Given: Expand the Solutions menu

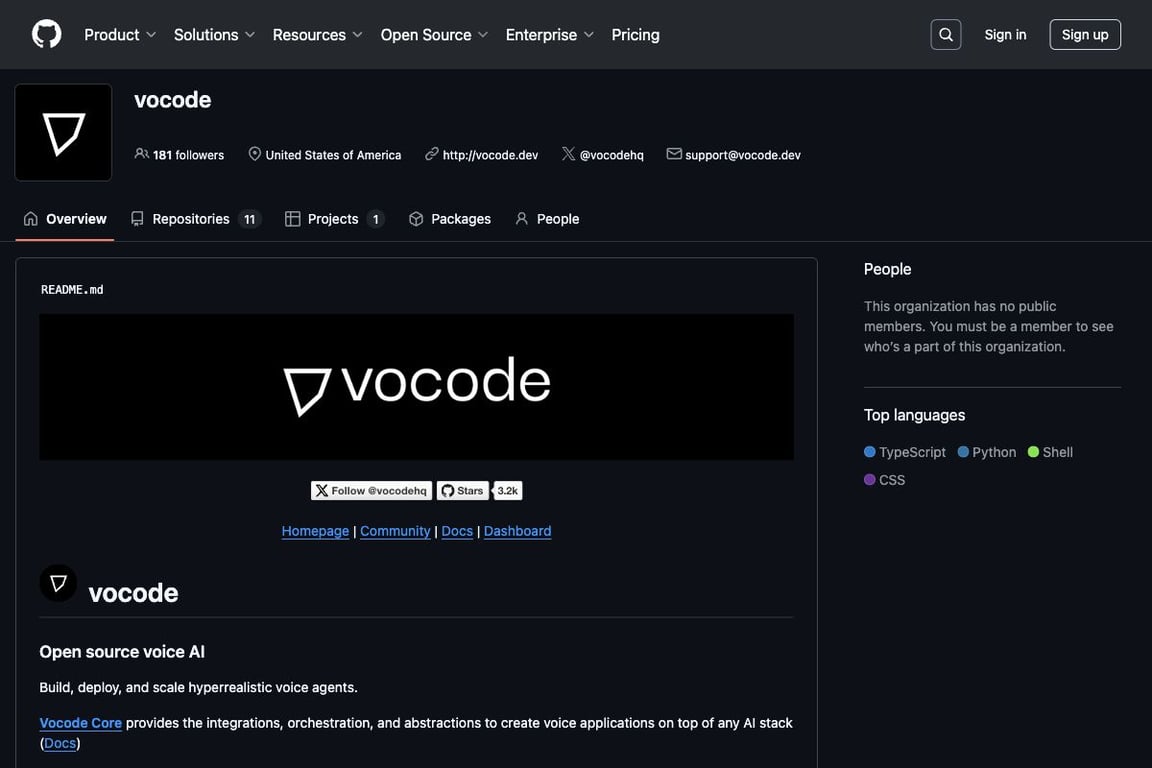Looking at the screenshot, I should click(214, 35).
